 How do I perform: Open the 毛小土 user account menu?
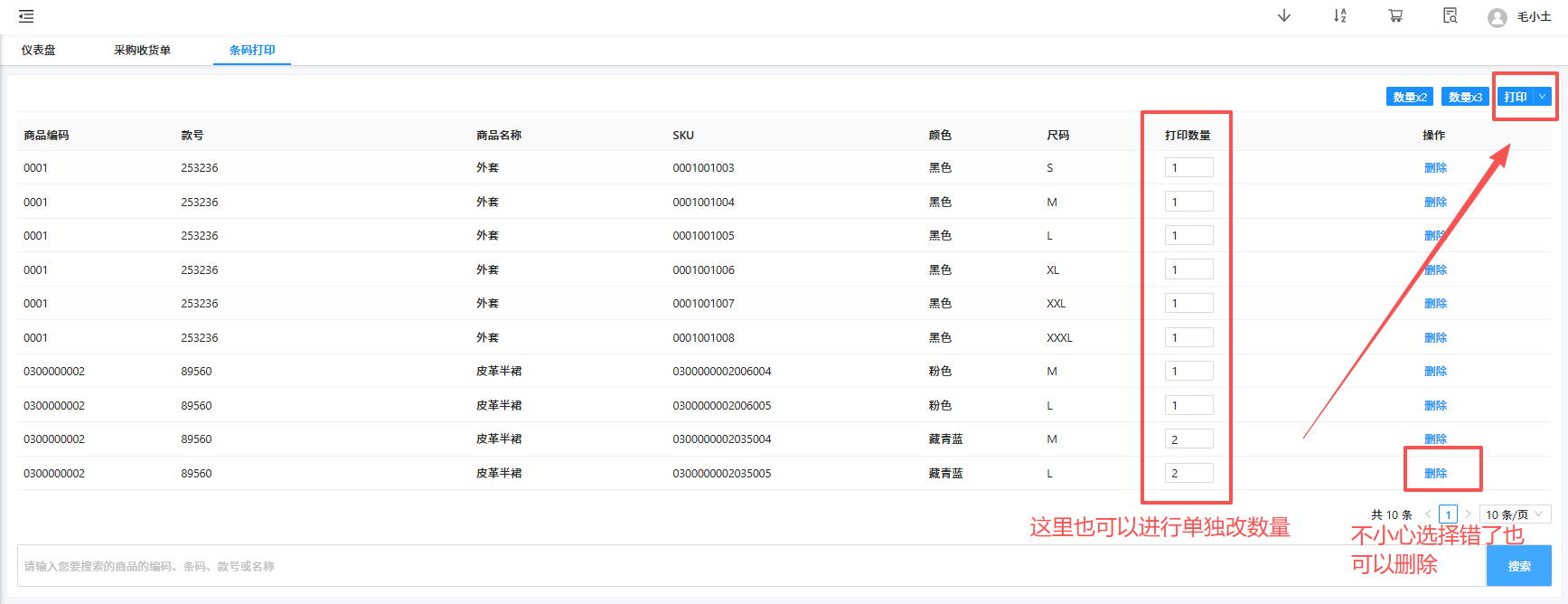pyautogui.click(x=1534, y=17)
